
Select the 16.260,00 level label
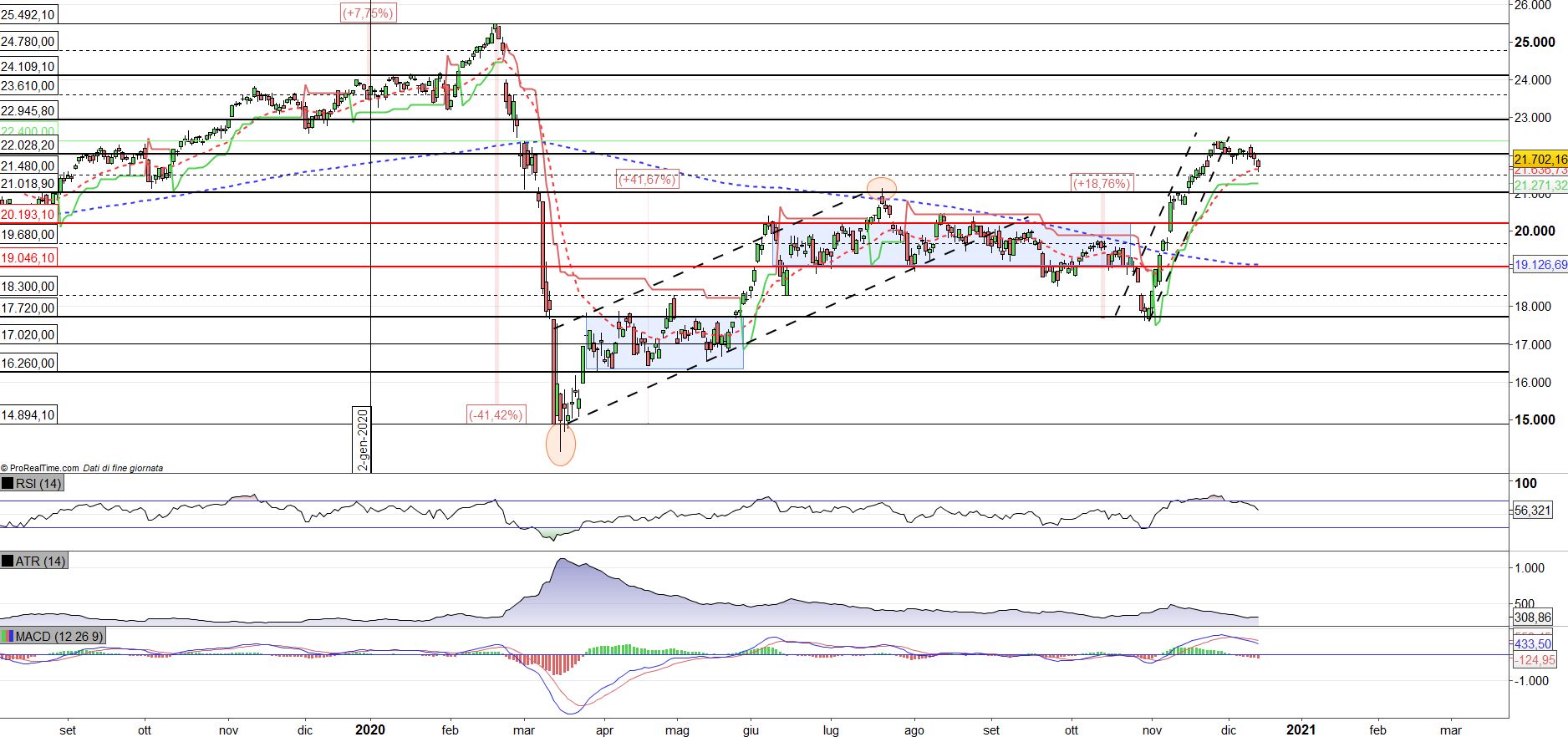click(x=28, y=363)
